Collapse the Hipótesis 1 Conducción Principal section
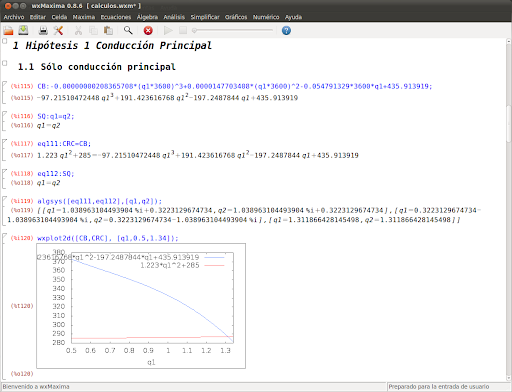Image resolution: width=512 pixels, height=392 pixels. pos(5,41)
